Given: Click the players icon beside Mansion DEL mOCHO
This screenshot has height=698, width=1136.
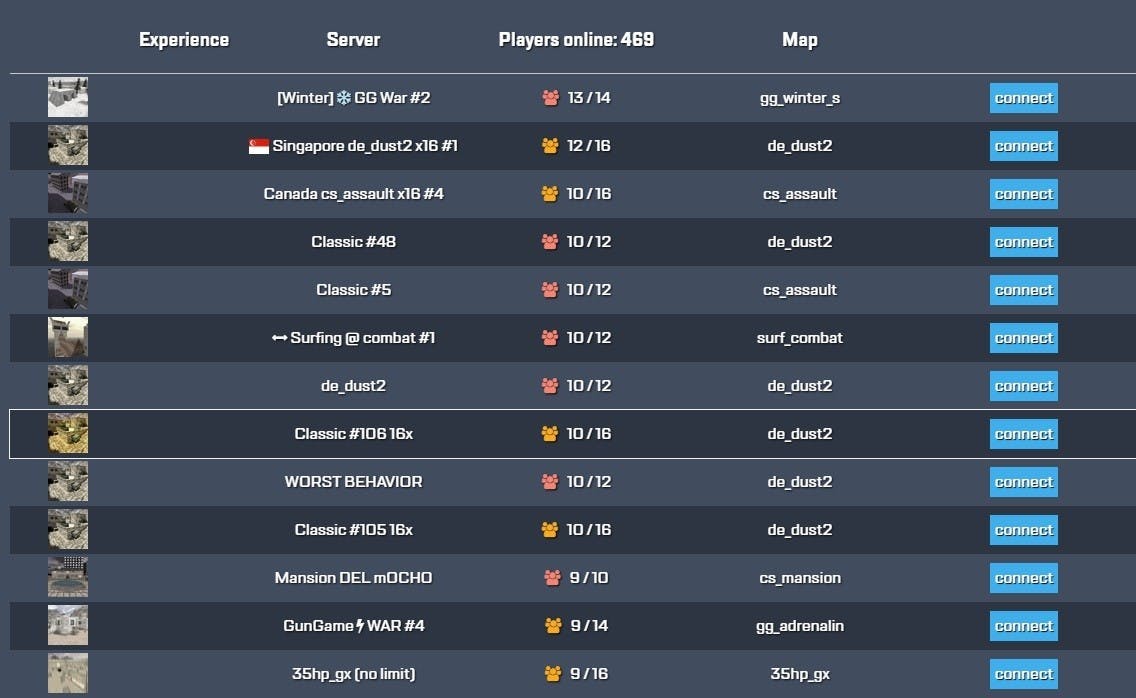Looking at the screenshot, I should coord(552,578).
